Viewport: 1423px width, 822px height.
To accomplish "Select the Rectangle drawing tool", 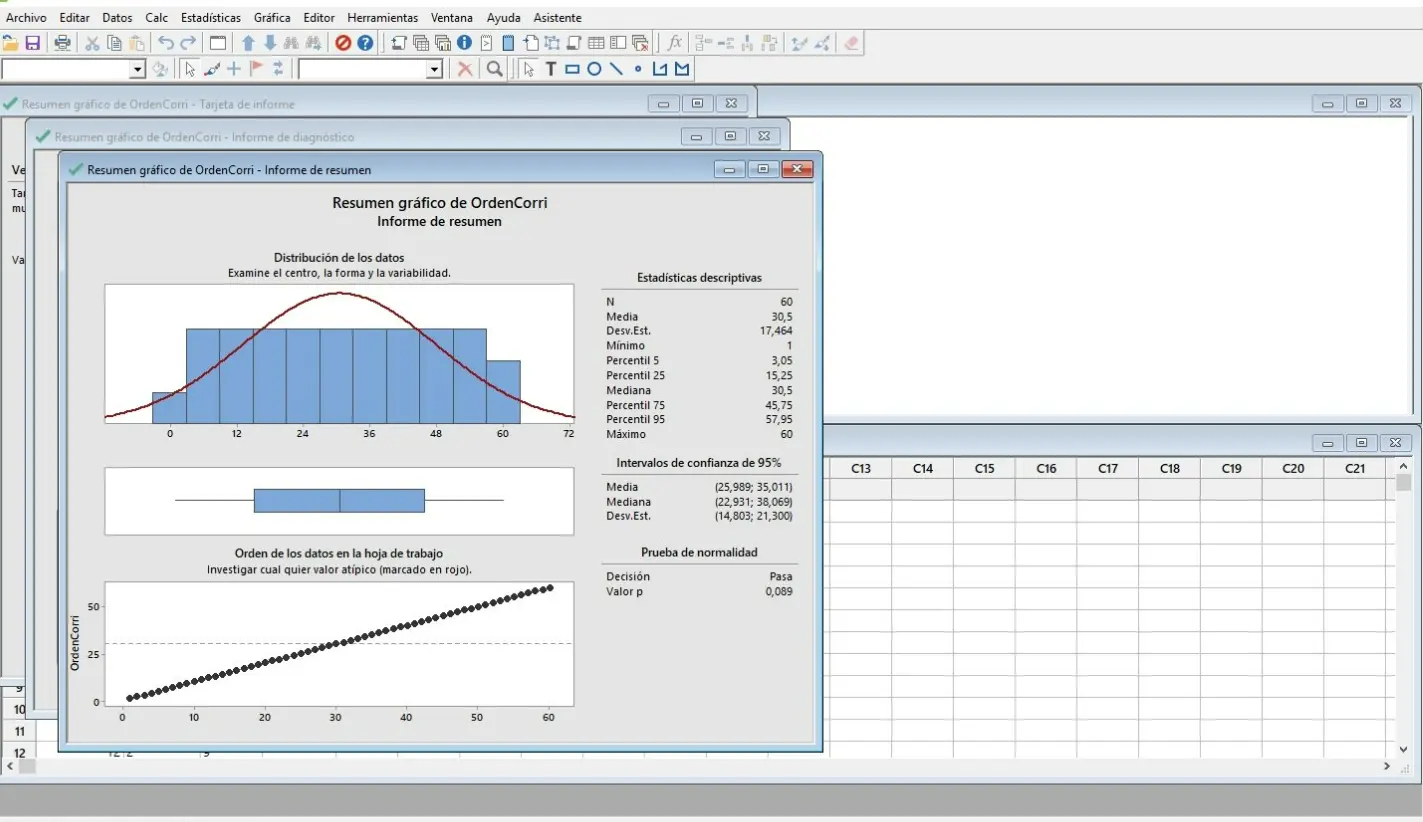I will pos(572,69).
